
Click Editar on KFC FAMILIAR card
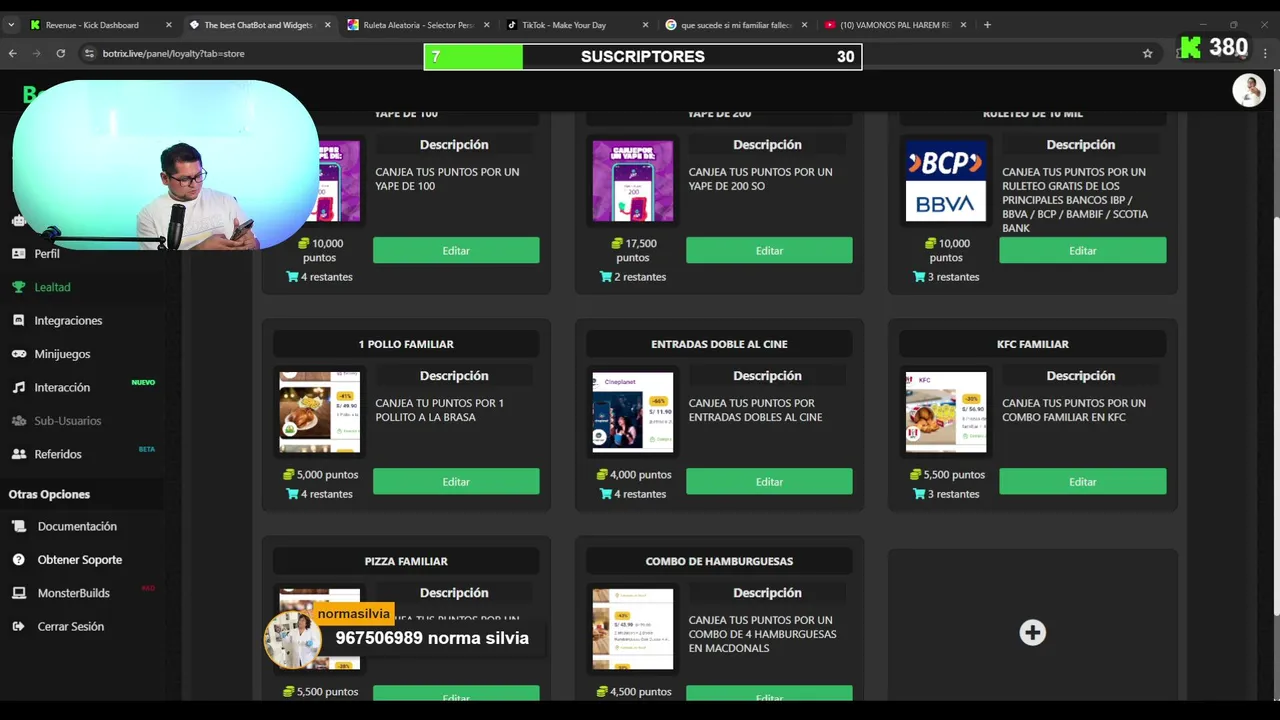pyautogui.click(x=1083, y=482)
